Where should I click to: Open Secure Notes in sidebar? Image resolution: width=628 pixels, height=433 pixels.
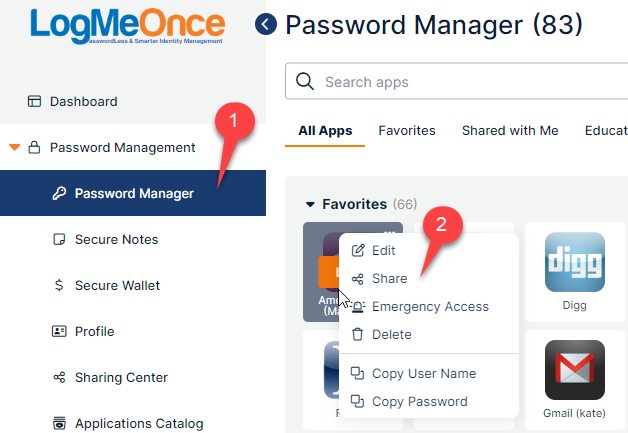(x=116, y=240)
